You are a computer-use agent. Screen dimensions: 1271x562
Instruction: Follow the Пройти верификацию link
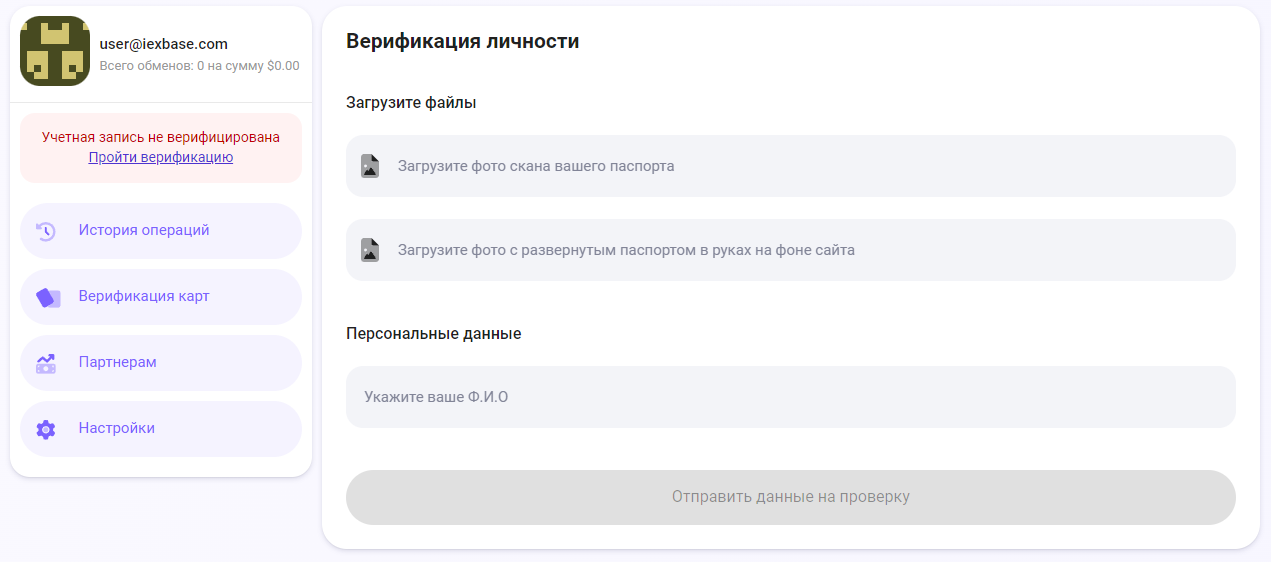click(161, 157)
